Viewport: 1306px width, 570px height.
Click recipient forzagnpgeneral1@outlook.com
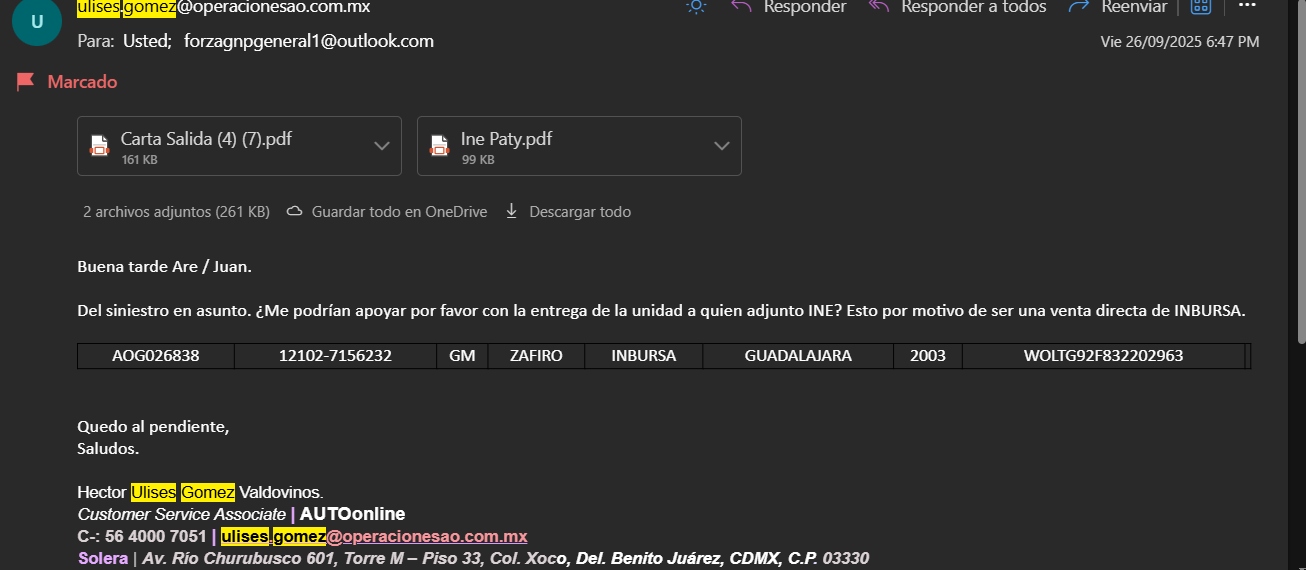tap(309, 42)
